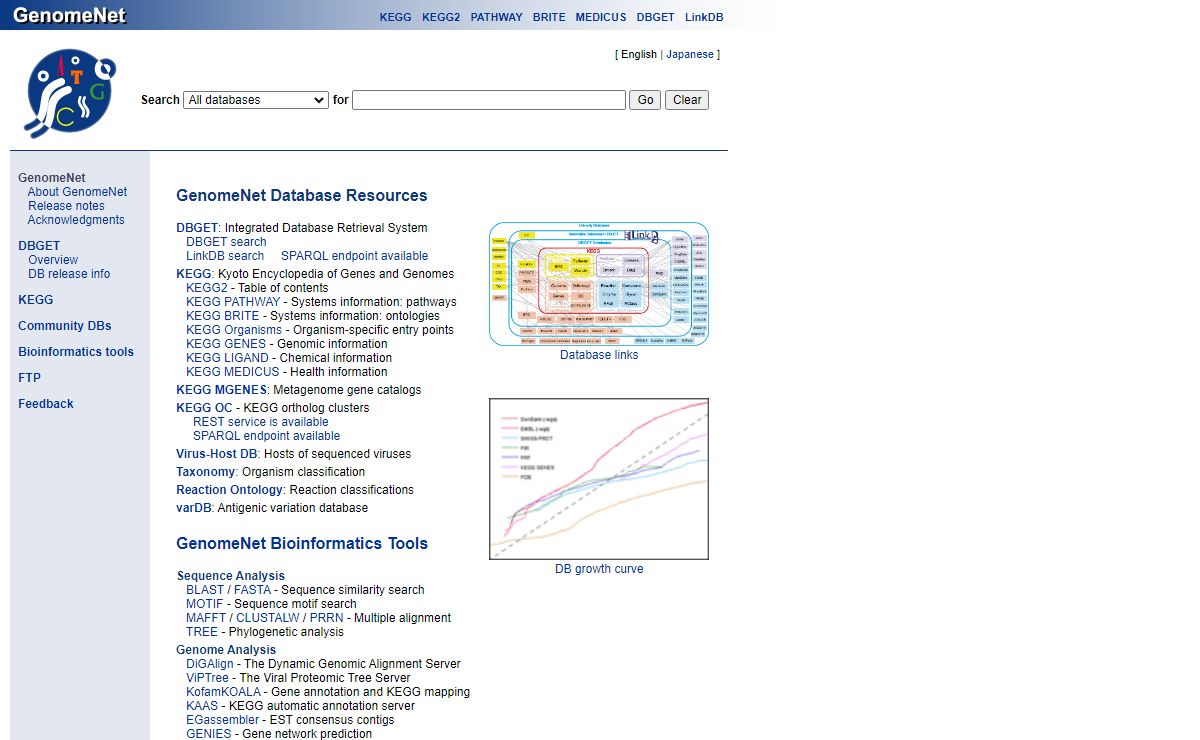Open the Taxonomy link
The height and width of the screenshot is (740, 1200).
pos(206,472)
